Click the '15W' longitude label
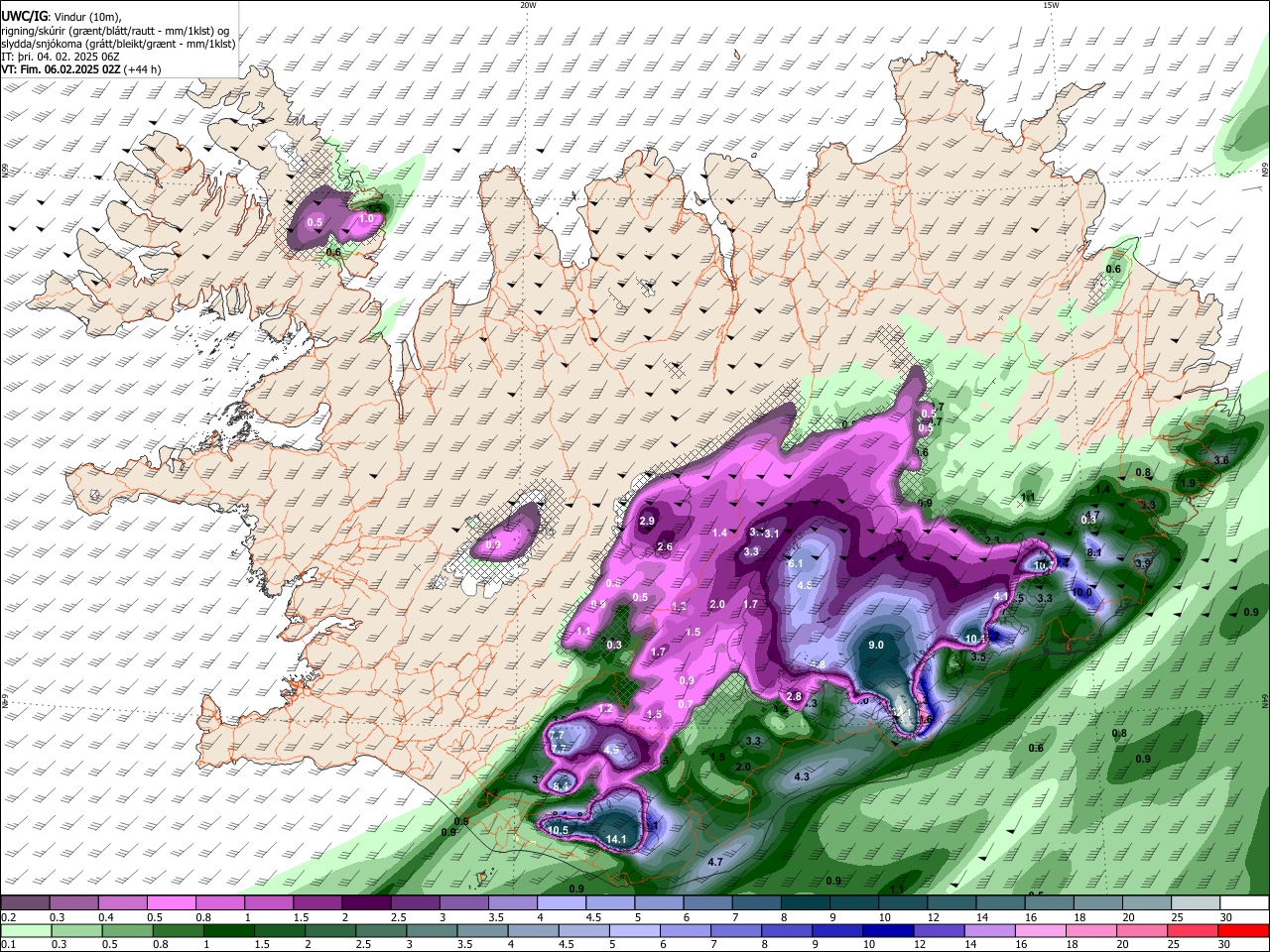Screen dimensions: 1270x952 1050,5
